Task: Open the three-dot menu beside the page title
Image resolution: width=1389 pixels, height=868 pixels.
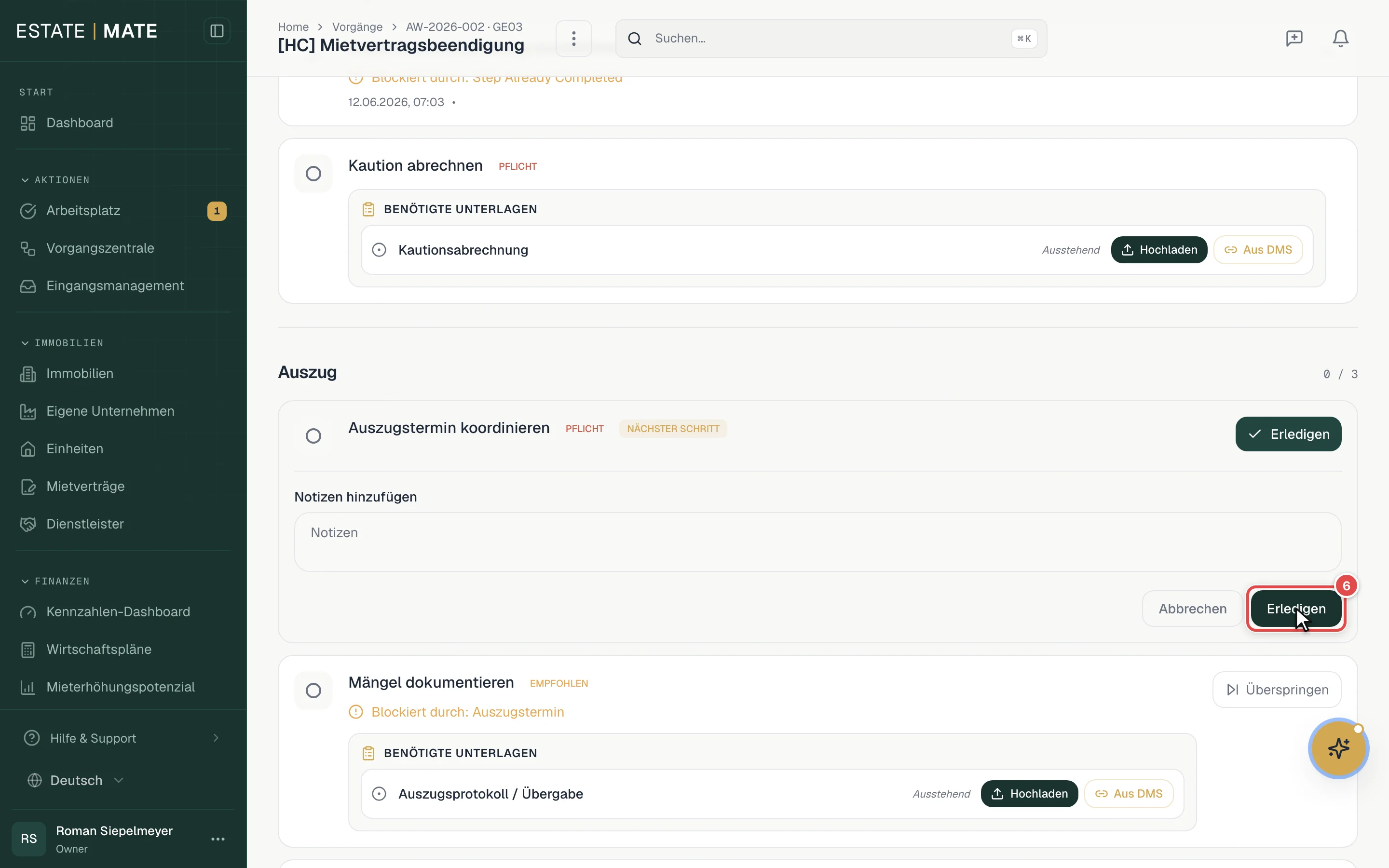Action: pyautogui.click(x=573, y=39)
